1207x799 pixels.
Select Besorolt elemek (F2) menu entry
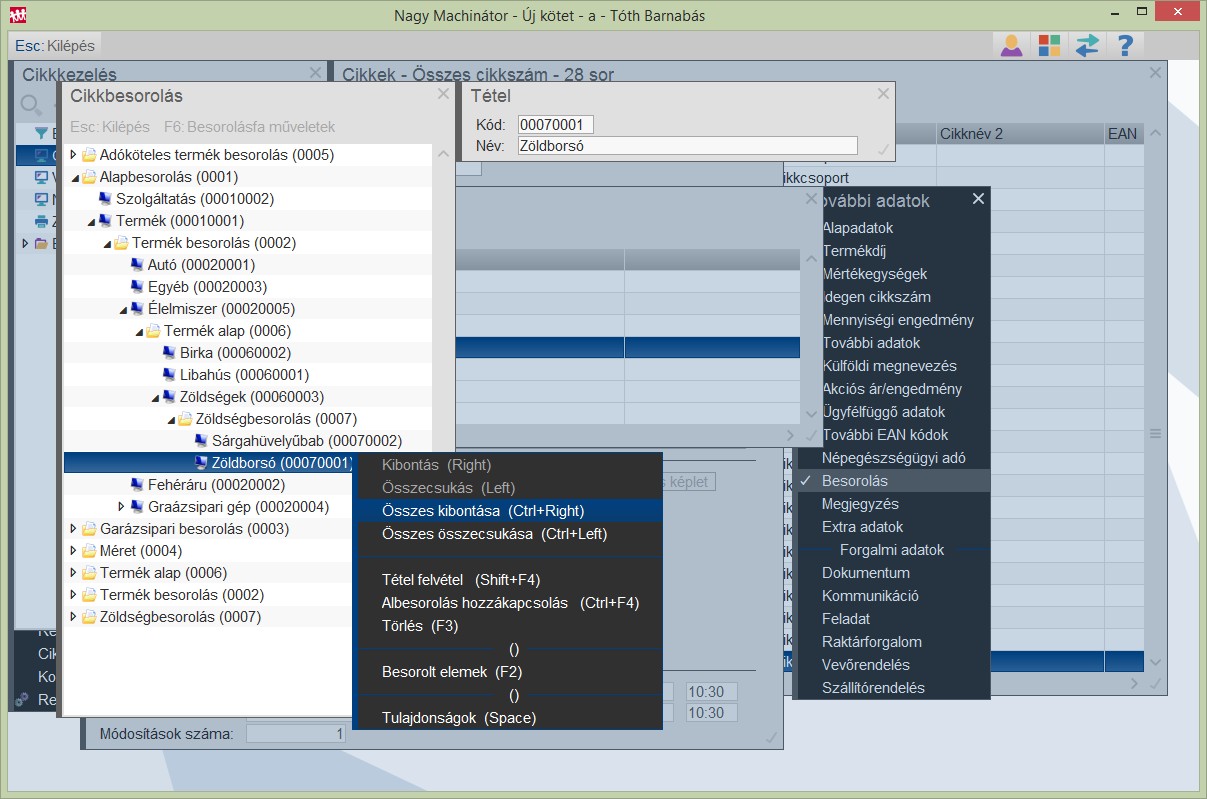451,672
